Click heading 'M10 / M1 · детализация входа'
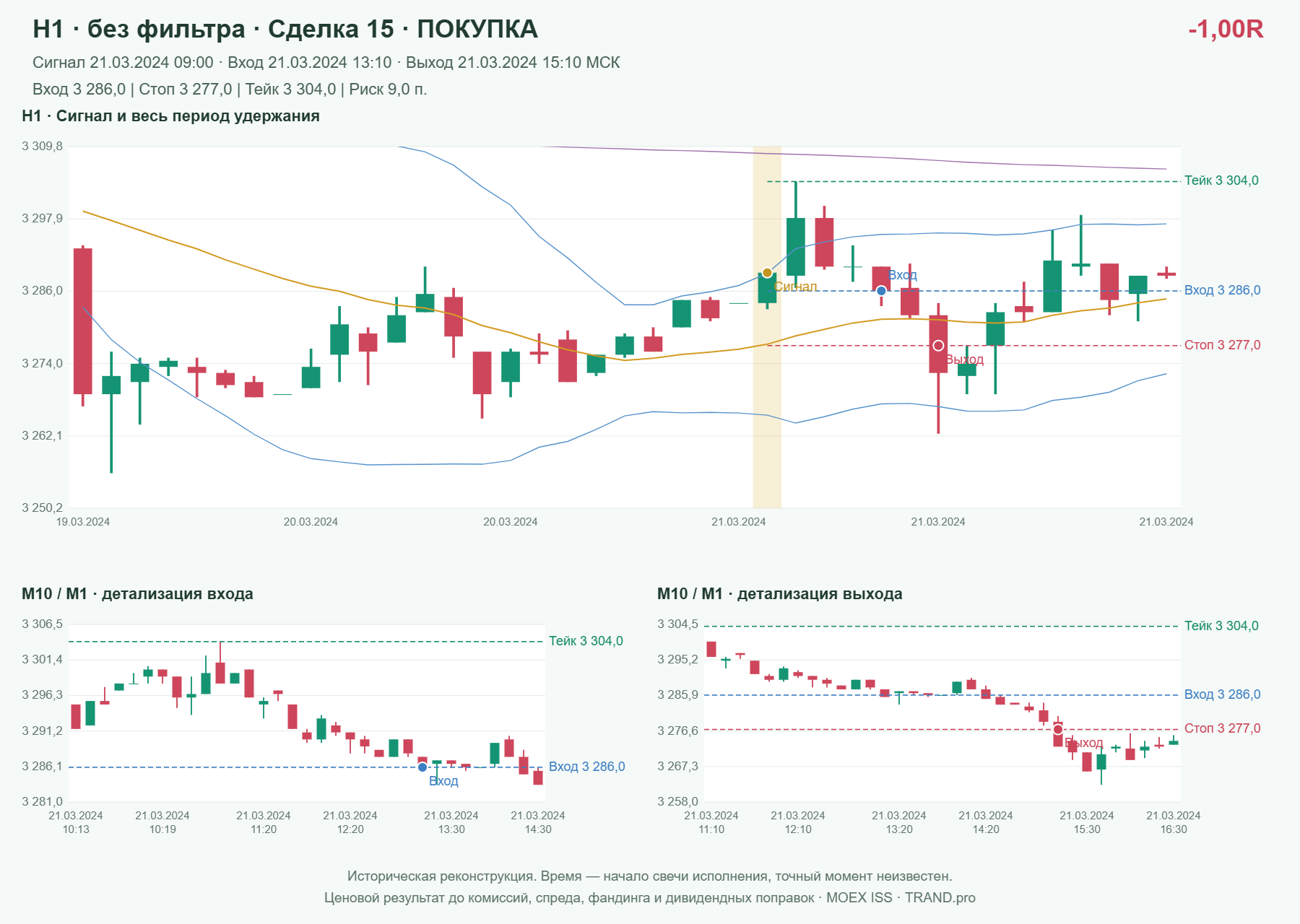The width and height of the screenshot is (1300, 924). pos(137,594)
